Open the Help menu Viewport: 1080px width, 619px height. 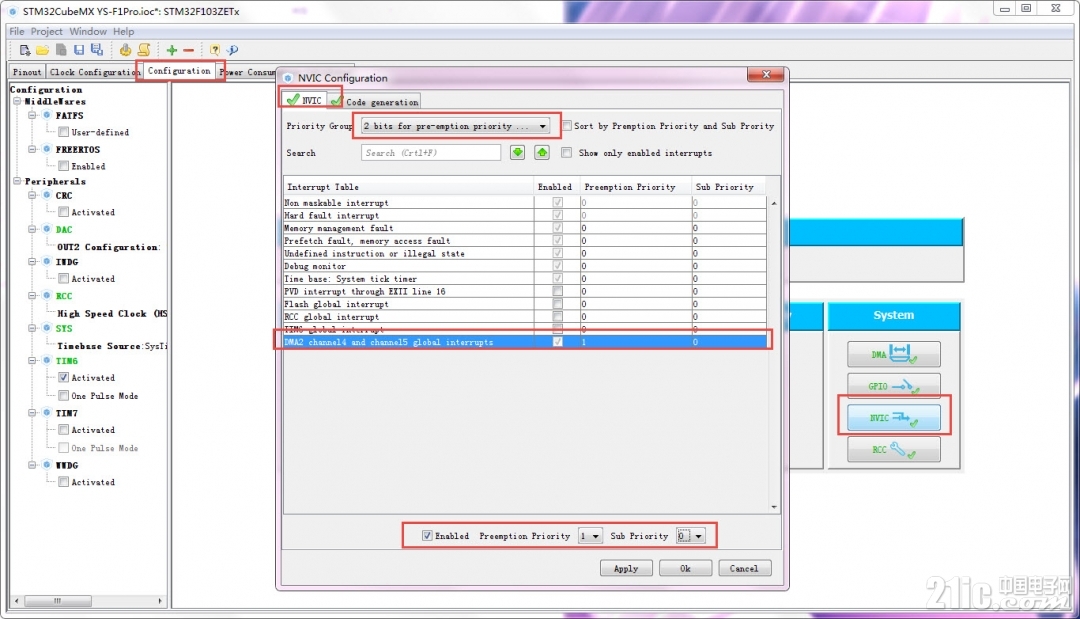coord(124,32)
